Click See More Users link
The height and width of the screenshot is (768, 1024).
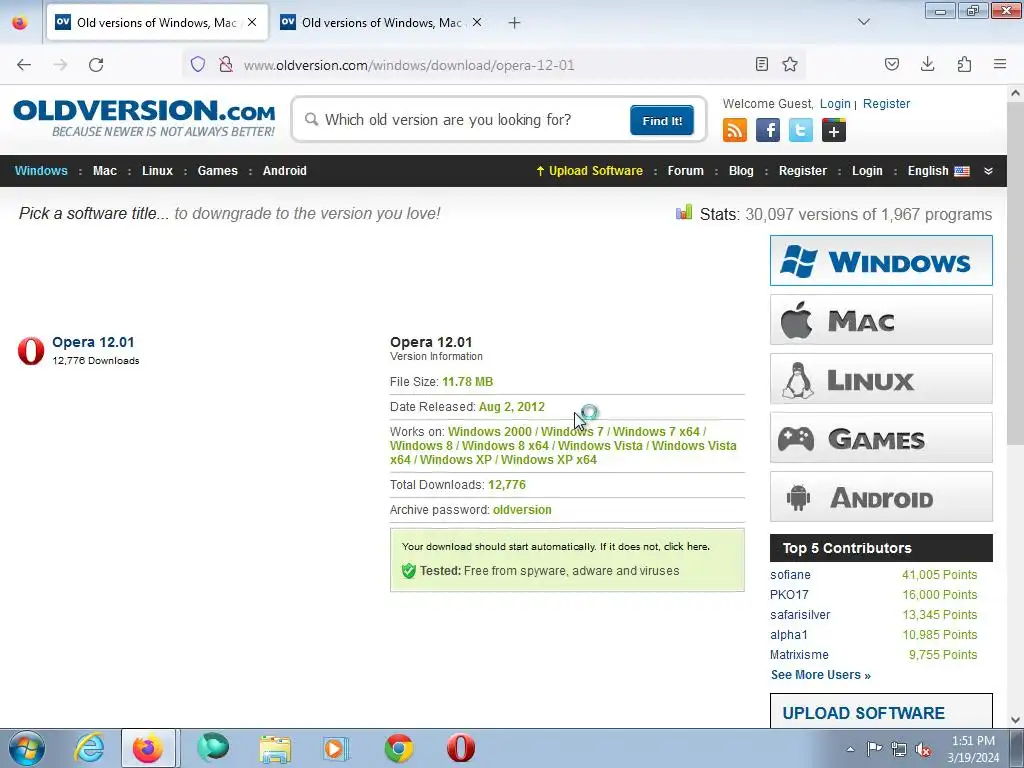[x=821, y=675]
